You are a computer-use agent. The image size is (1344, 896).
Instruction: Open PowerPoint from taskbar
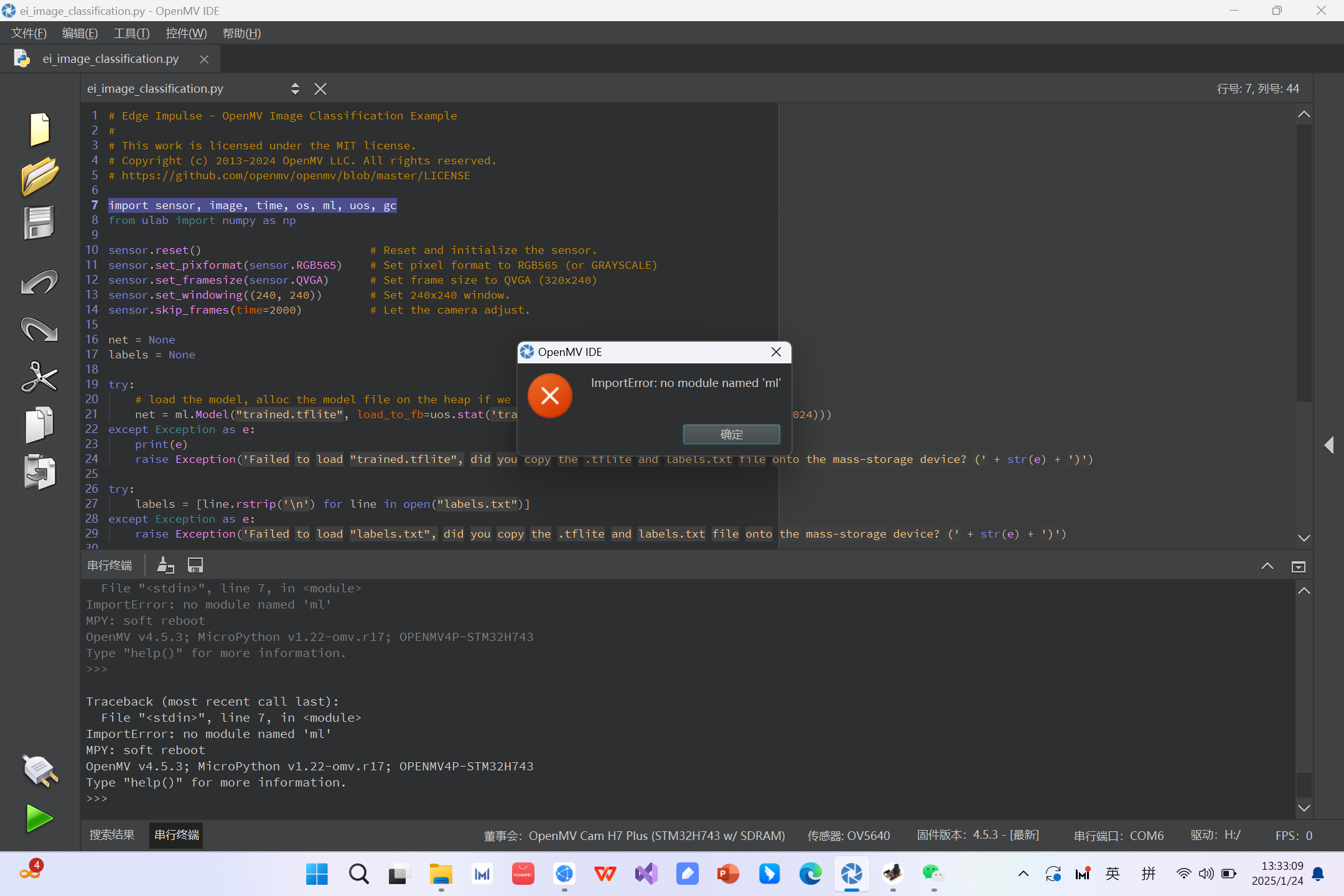coord(728,874)
